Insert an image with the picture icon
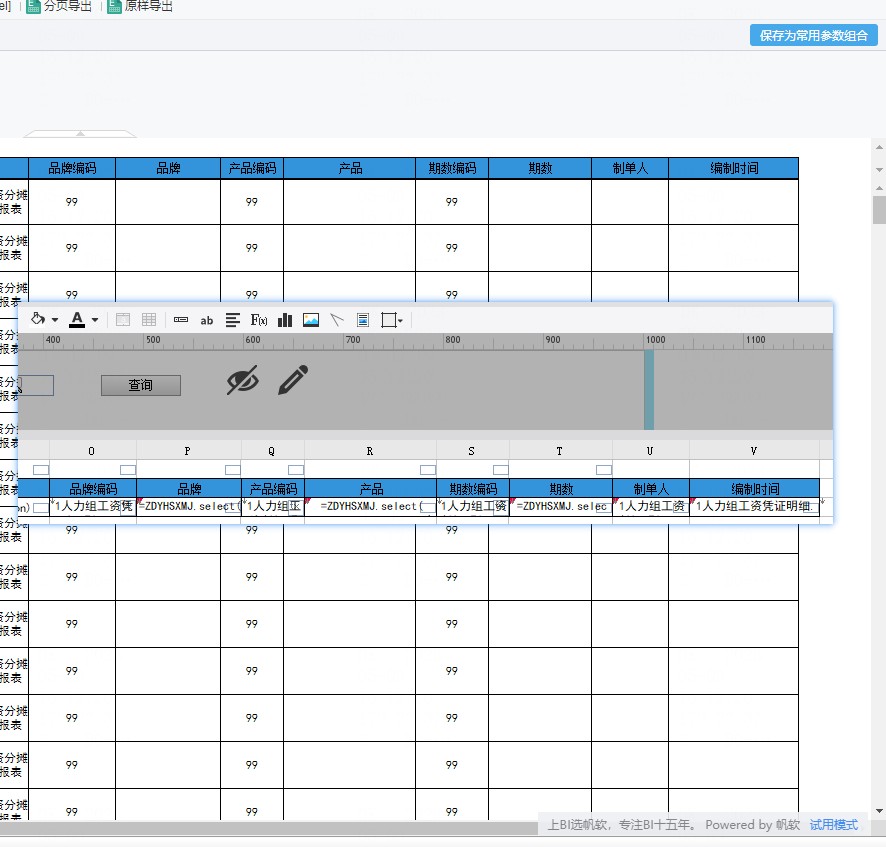The width and height of the screenshot is (886, 847). tap(311, 320)
